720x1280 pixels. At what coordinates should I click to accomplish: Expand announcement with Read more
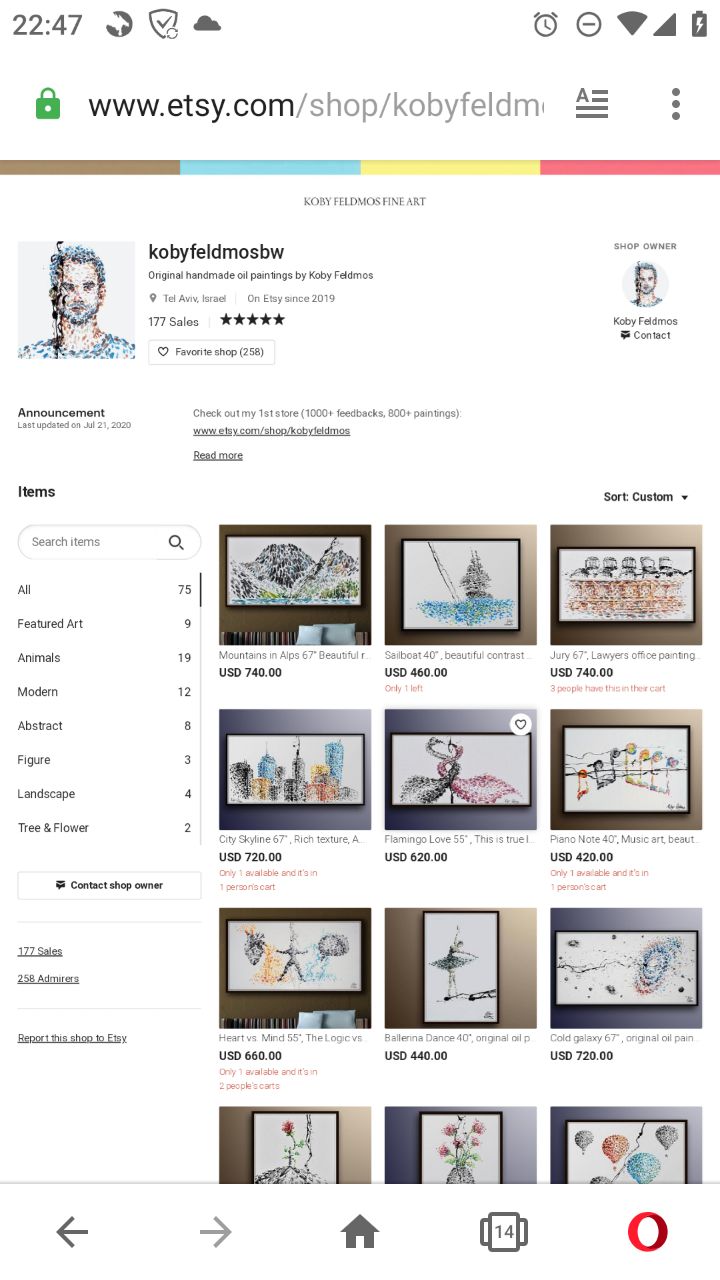pyautogui.click(x=218, y=455)
